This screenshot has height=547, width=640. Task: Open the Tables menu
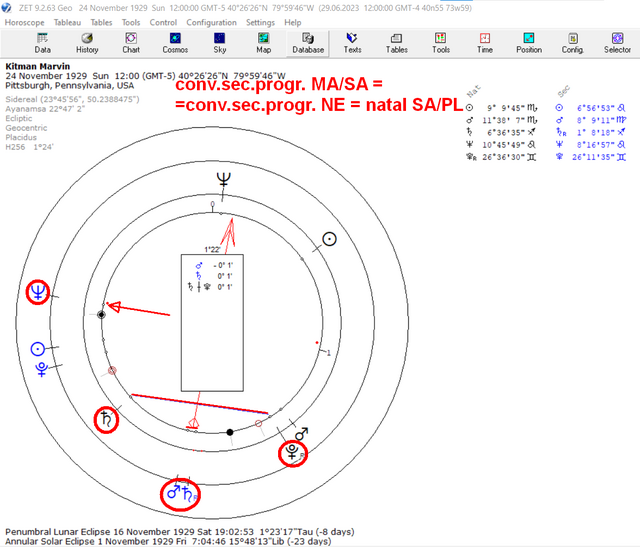tap(101, 22)
